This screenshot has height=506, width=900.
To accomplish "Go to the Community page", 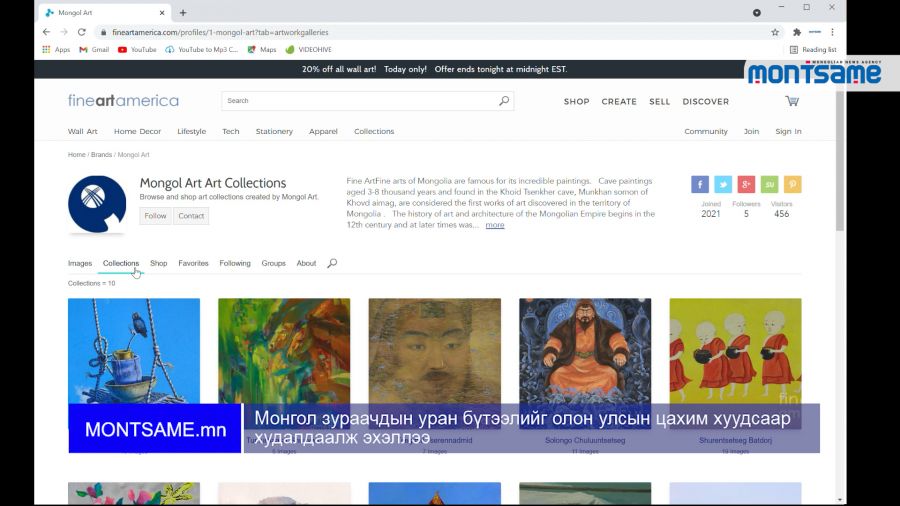I will [x=705, y=131].
